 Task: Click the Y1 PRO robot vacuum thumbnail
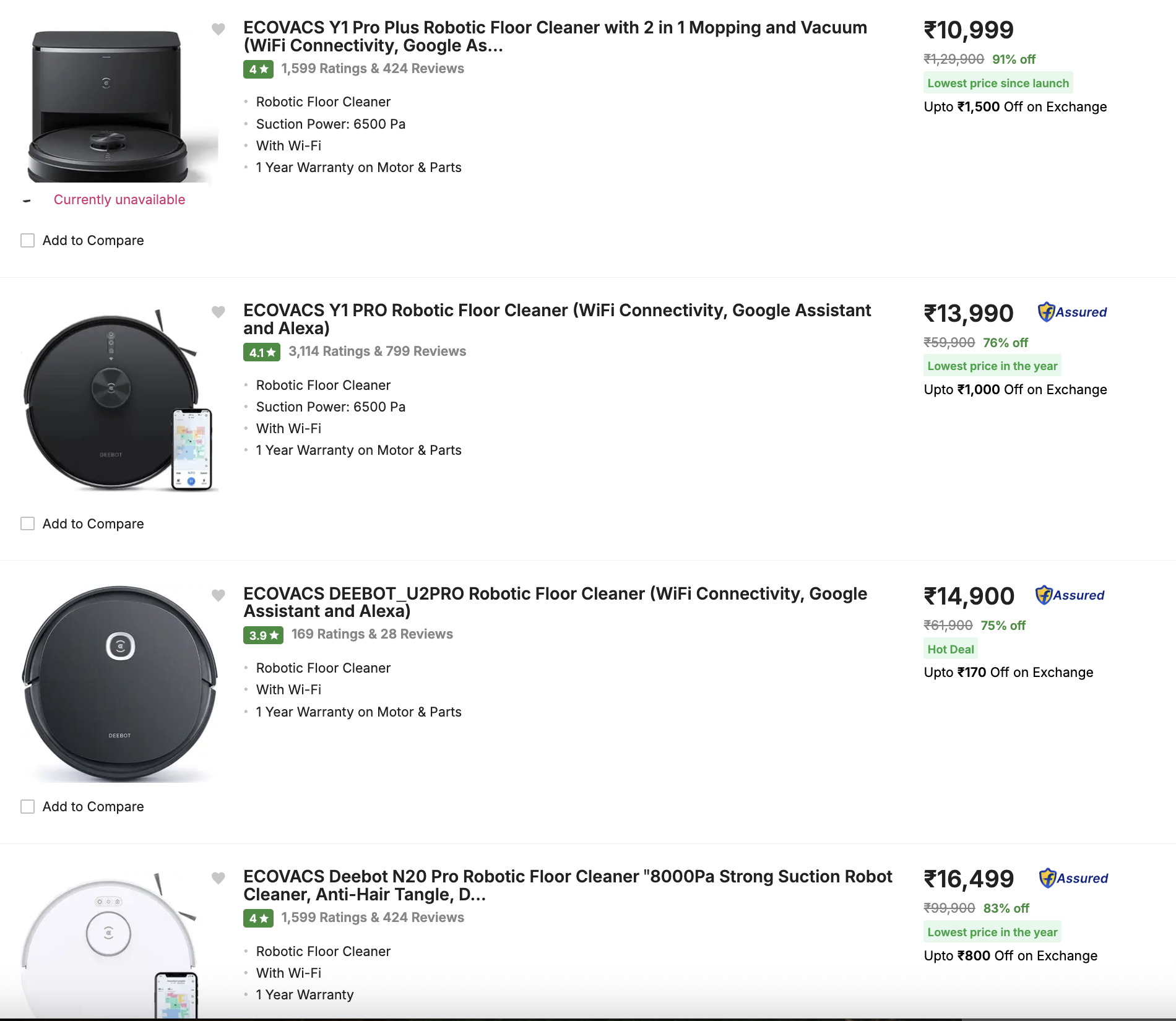118,399
